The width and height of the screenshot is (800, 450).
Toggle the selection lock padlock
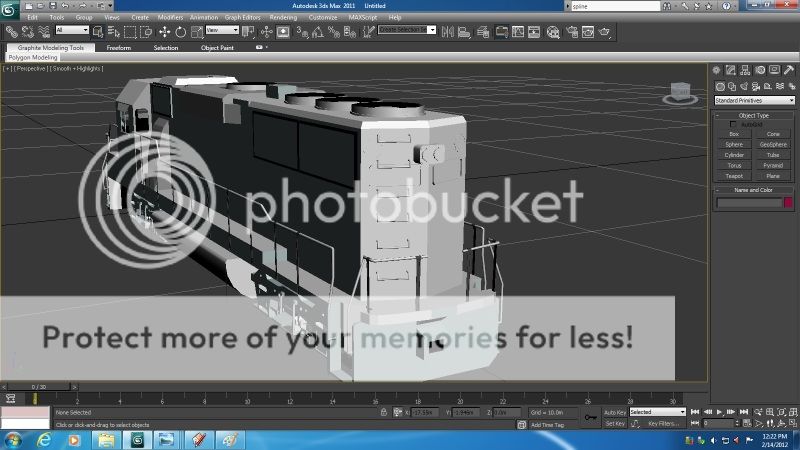point(384,412)
